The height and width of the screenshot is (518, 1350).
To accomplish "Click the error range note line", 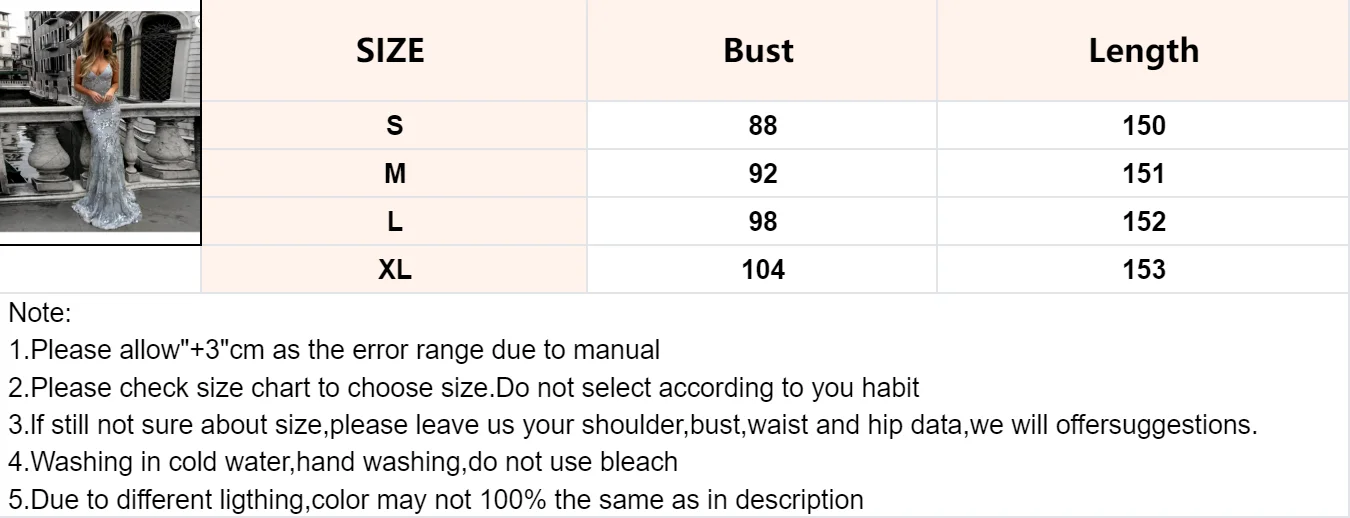I will click(x=335, y=350).
